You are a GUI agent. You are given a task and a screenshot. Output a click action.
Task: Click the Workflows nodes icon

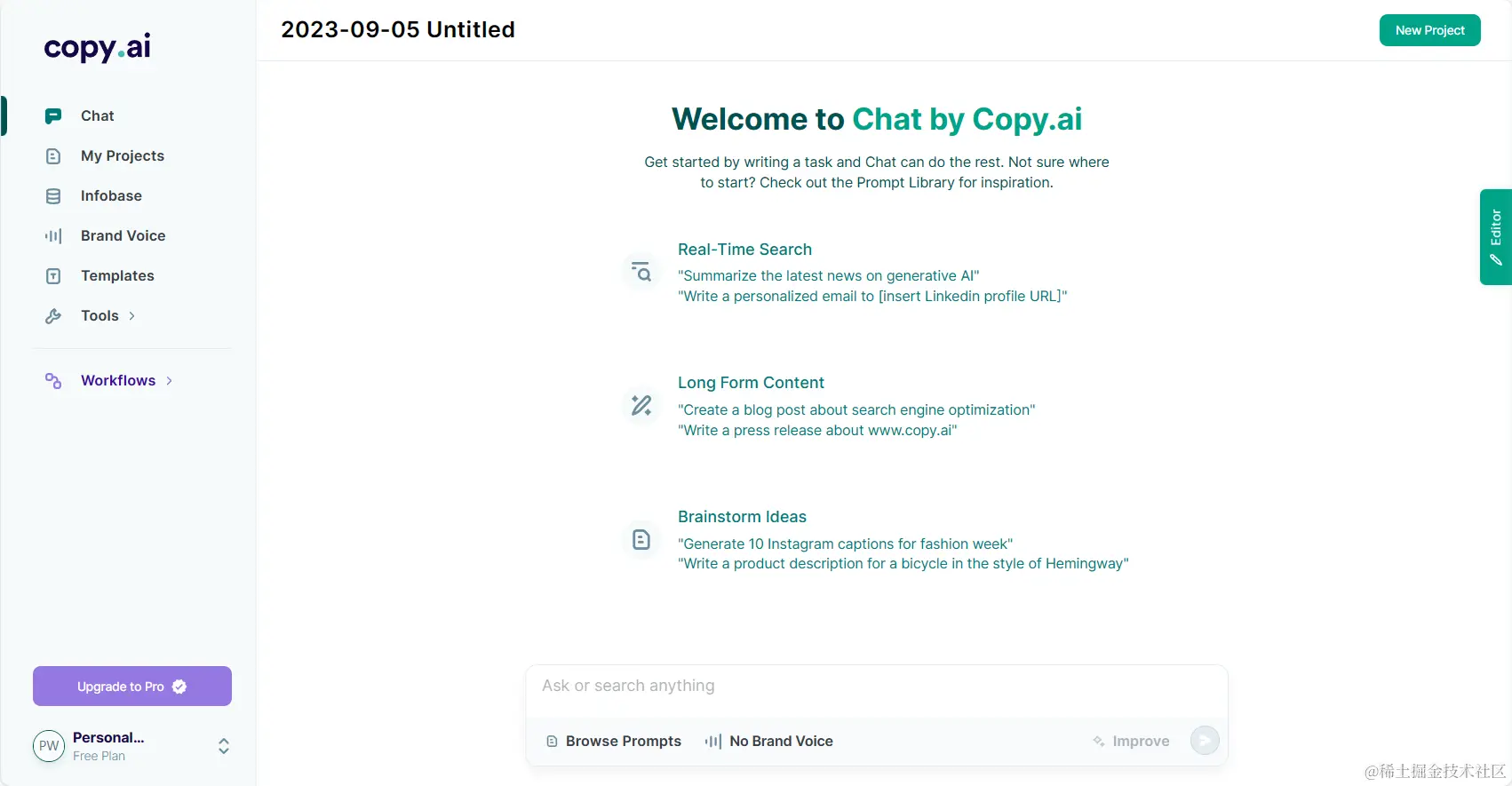pyautogui.click(x=53, y=380)
